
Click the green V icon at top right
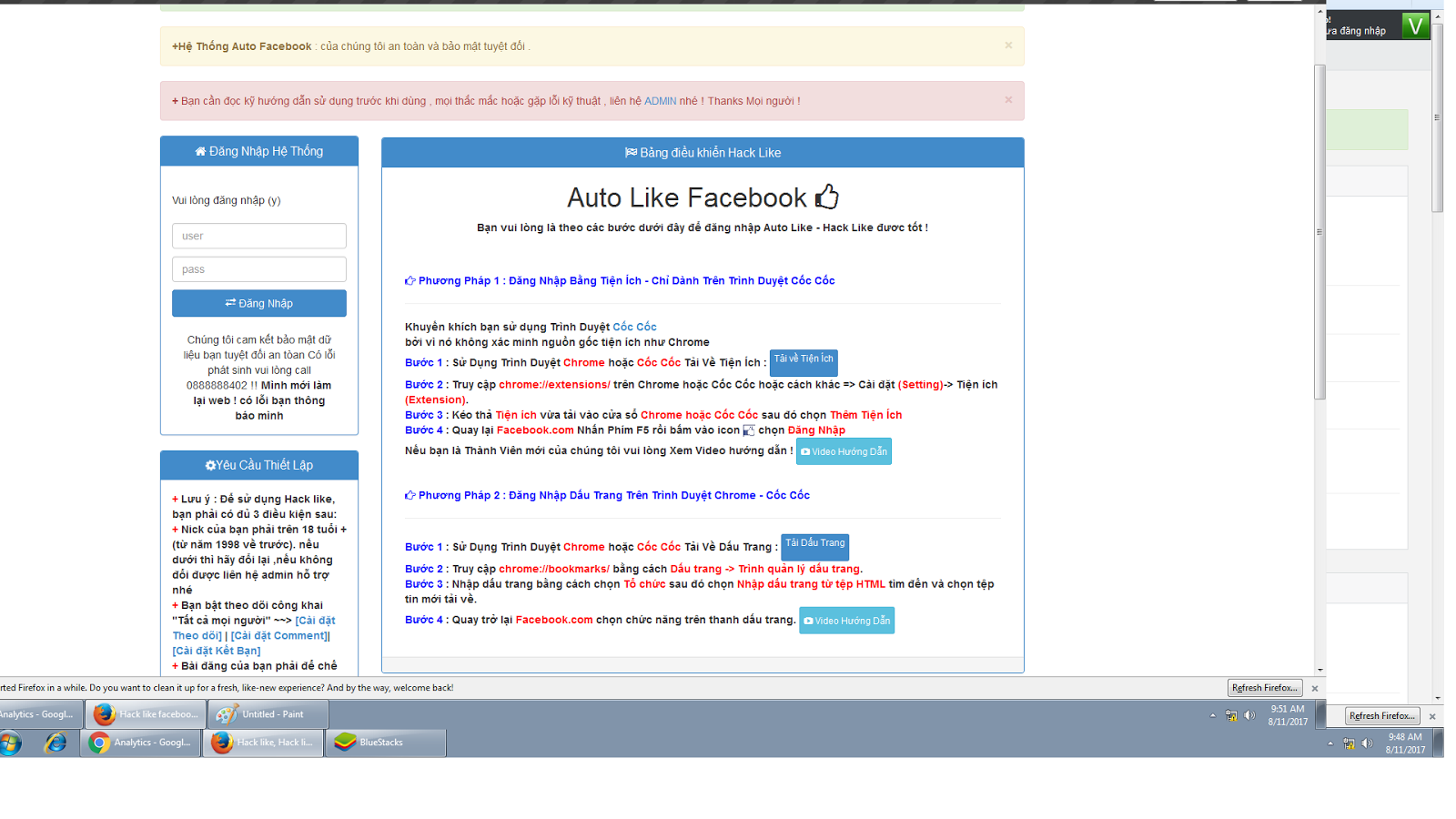(x=1415, y=25)
